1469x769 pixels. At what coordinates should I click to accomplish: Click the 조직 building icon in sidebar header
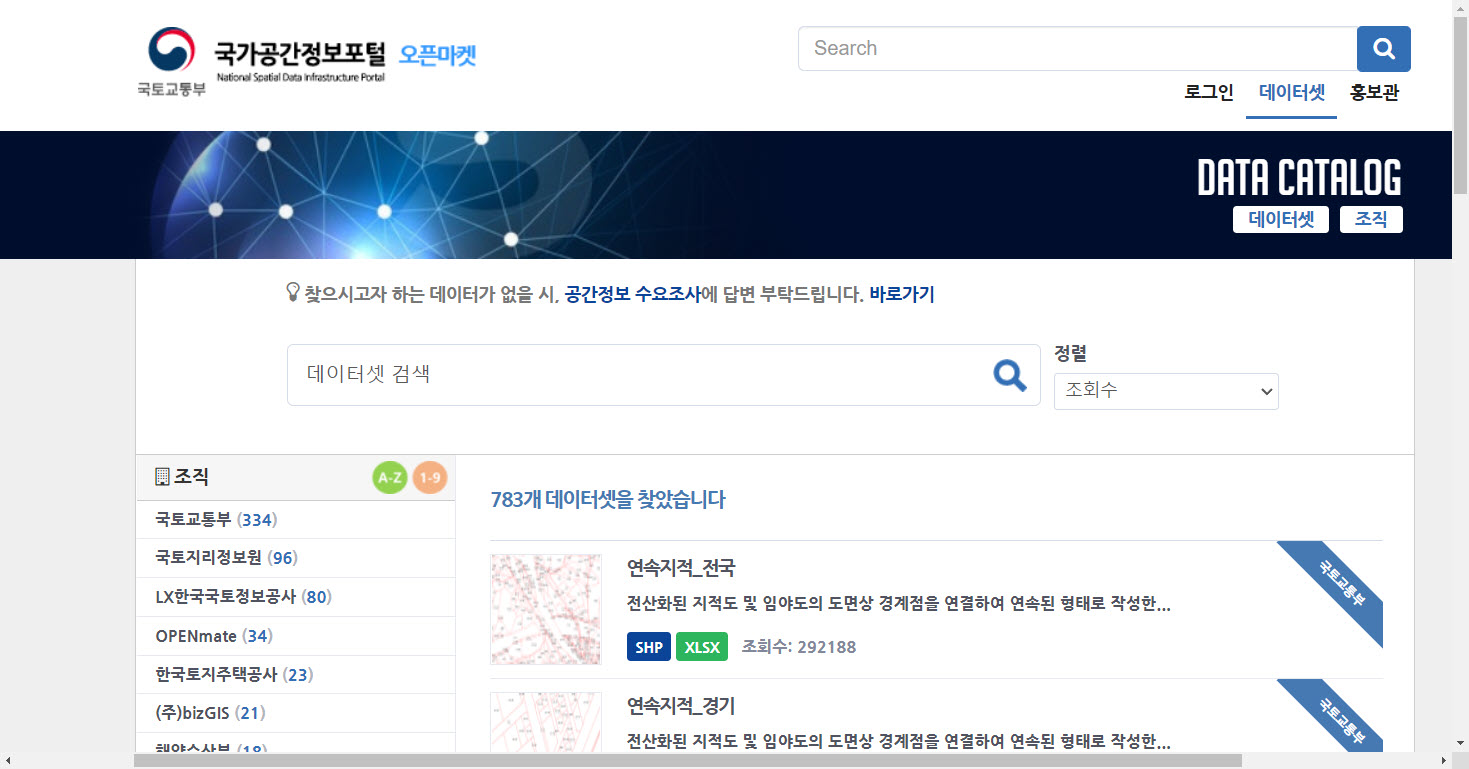coord(163,477)
